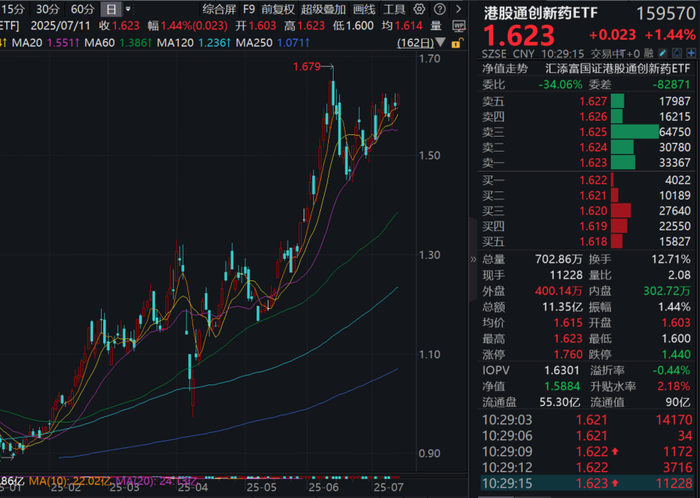
Task: Click 外盘 value 400.14万
Action: pos(558,291)
